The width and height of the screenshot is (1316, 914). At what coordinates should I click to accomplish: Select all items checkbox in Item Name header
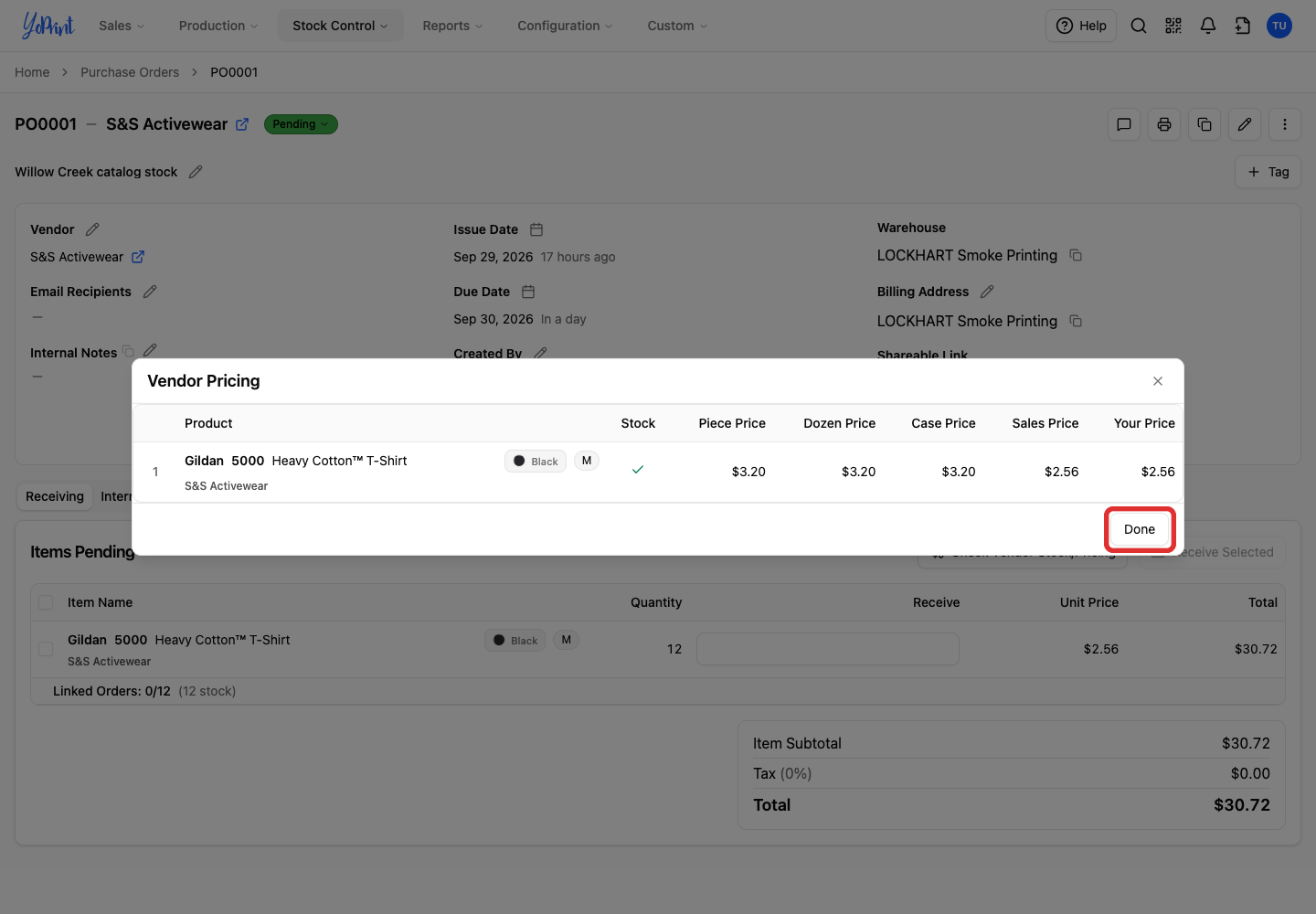click(x=46, y=602)
